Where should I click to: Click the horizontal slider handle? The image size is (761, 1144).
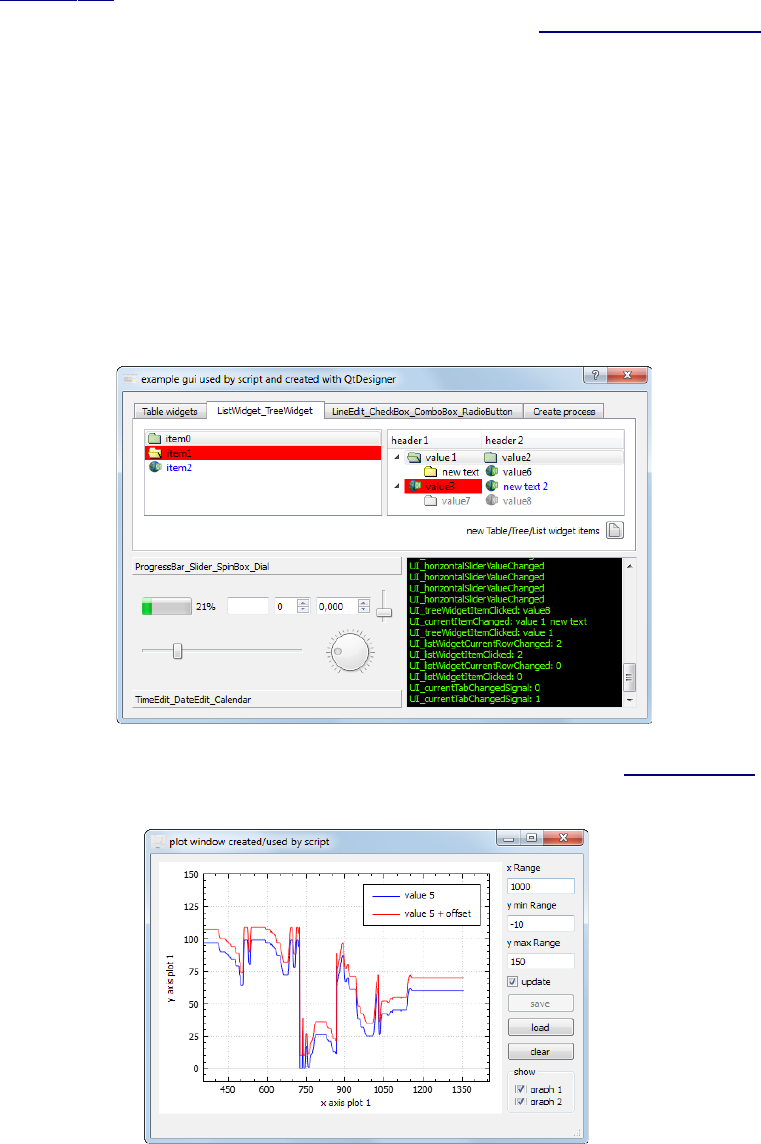click(x=177, y=651)
